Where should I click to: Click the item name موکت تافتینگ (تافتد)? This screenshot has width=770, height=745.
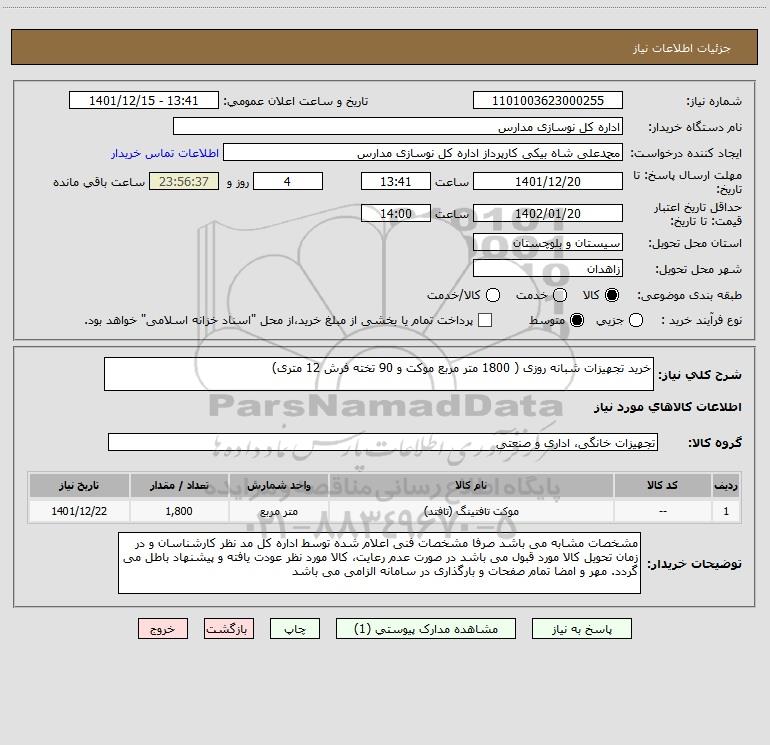pyautogui.click(x=471, y=512)
